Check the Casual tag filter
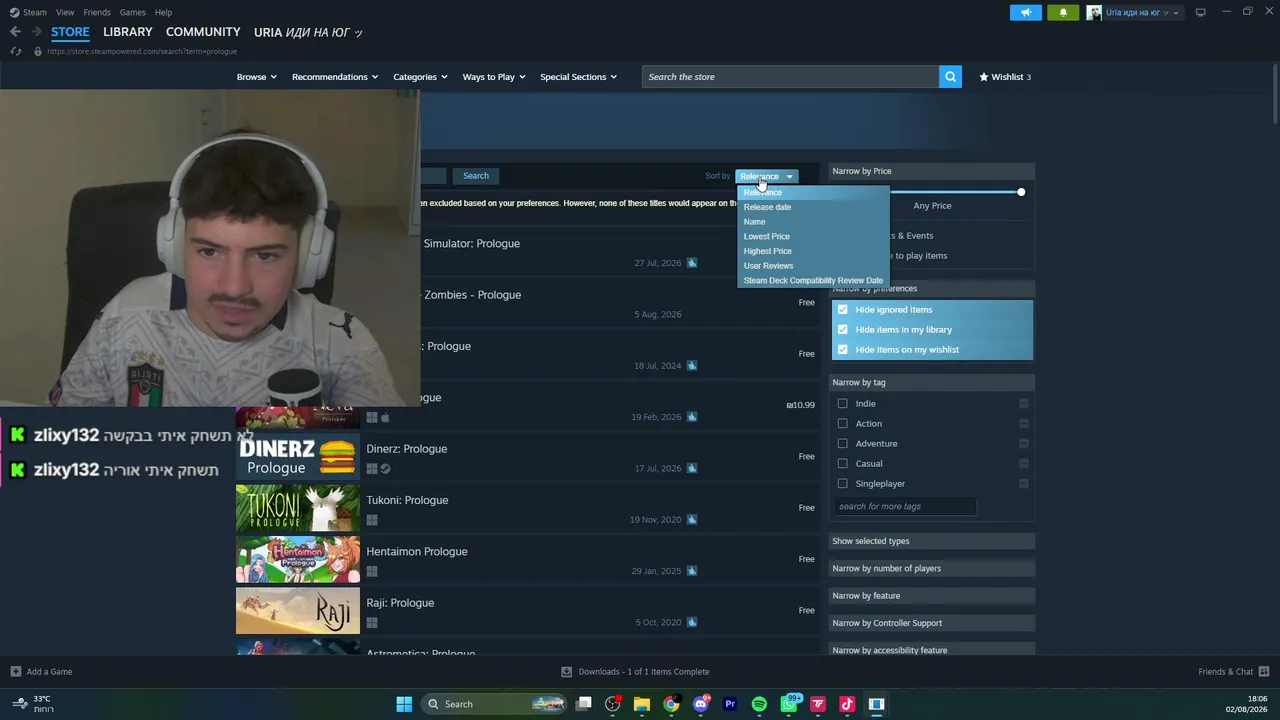 843,464
